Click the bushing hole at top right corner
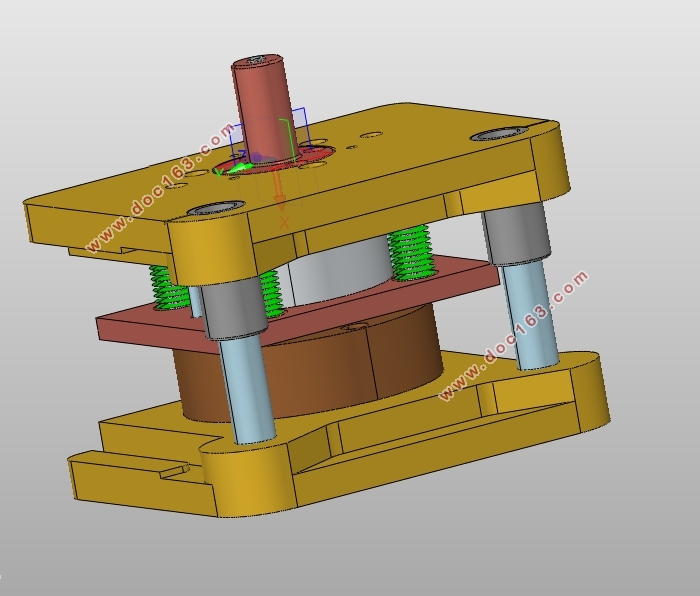This screenshot has height=596, width=700. (x=499, y=133)
